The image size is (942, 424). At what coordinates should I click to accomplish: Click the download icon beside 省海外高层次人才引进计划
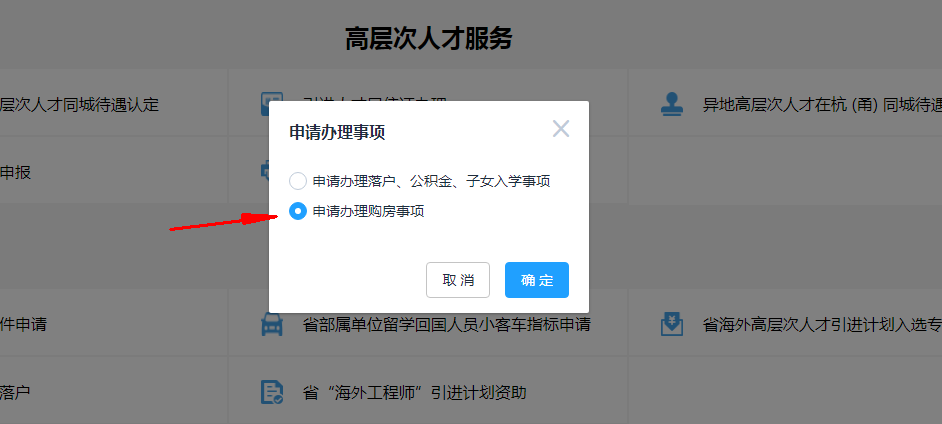pyautogui.click(x=672, y=325)
